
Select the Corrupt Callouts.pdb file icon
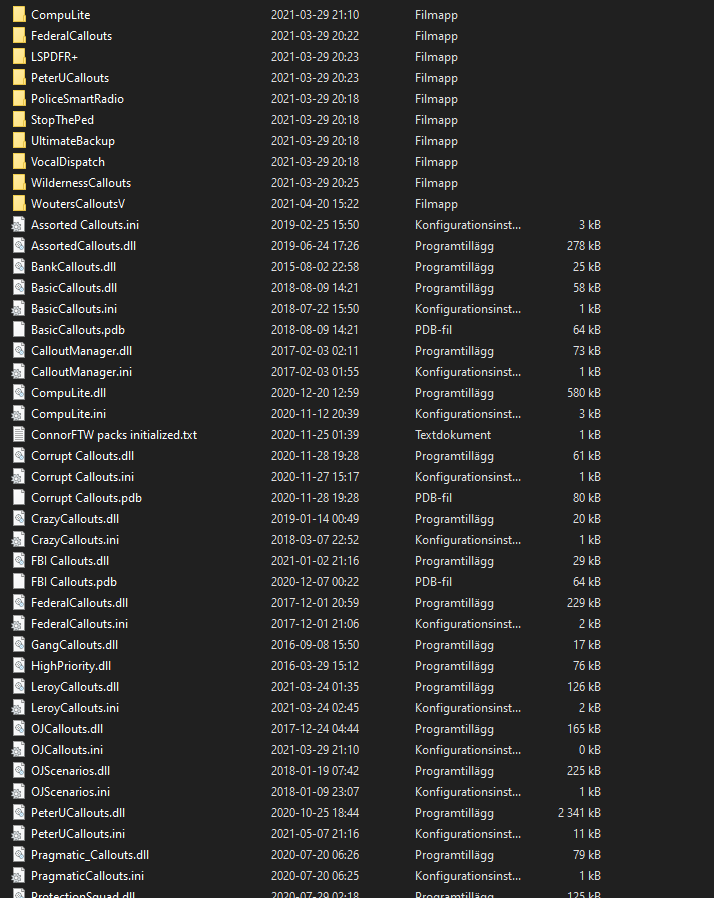click(19, 498)
